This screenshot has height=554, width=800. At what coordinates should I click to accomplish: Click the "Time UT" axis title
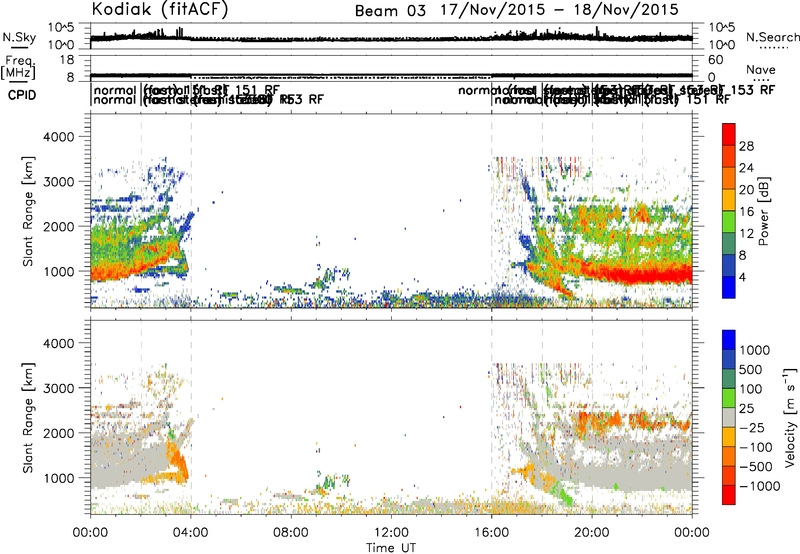(x=391, y=547)
